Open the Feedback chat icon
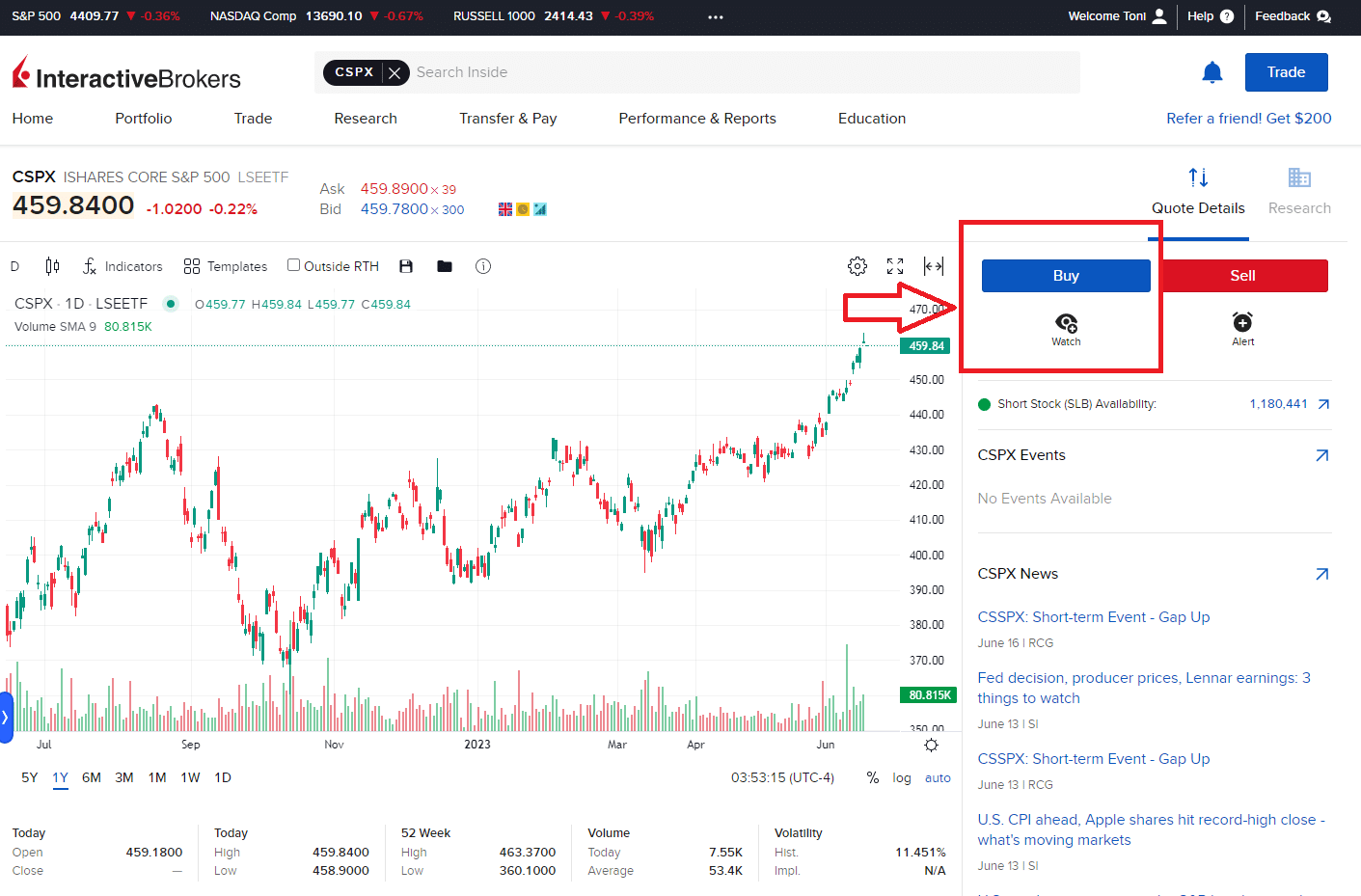Image resolution: width=1361 pixels, height=896 pixels. coord(1323,16)
